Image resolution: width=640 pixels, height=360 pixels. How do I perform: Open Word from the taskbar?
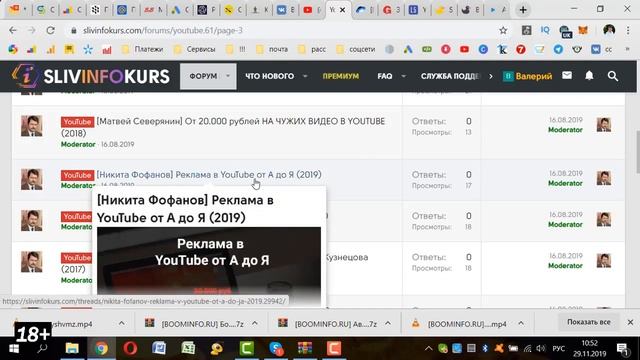pos(159,349)
